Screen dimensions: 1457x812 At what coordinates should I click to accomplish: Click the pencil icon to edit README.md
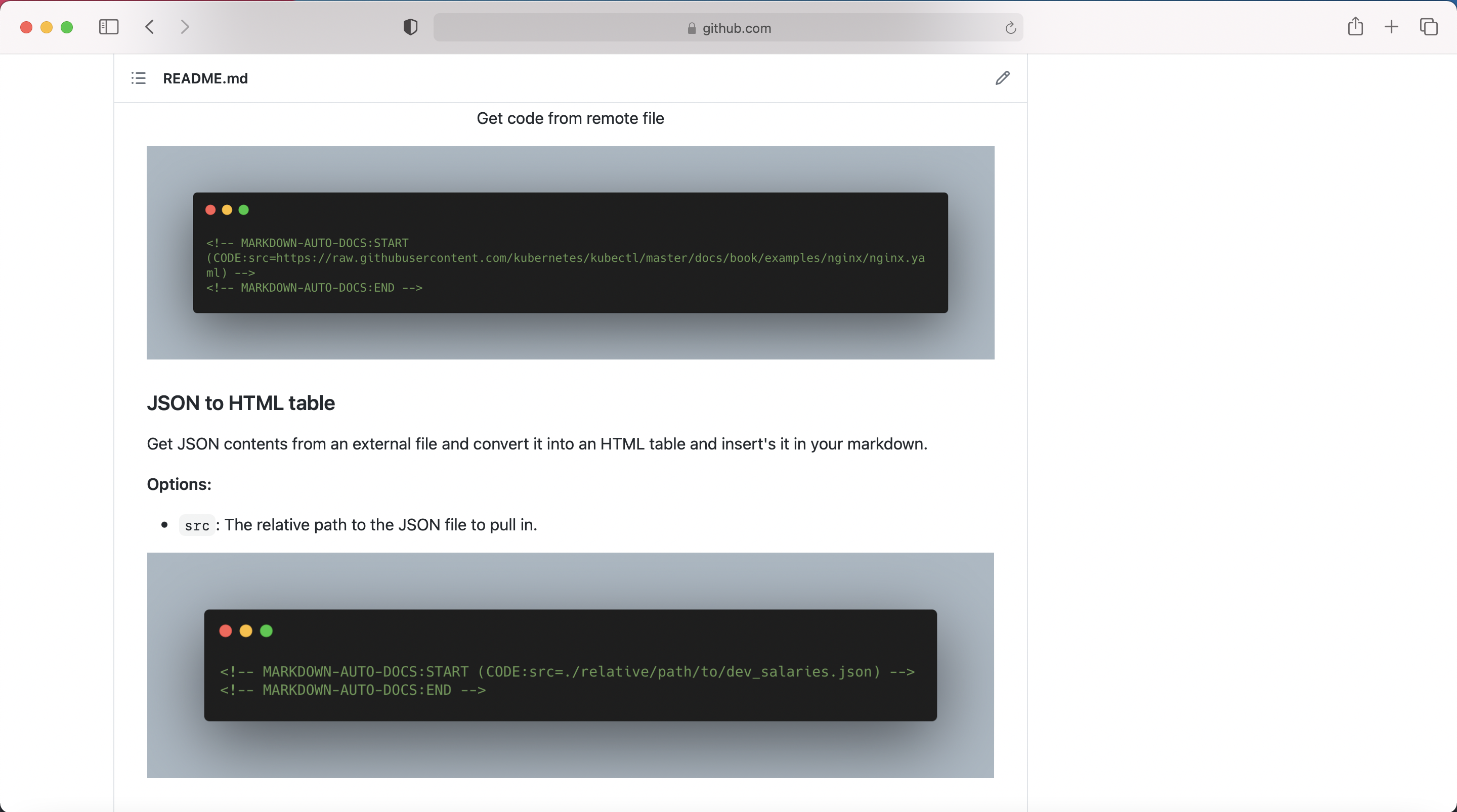click(1002, 78)
